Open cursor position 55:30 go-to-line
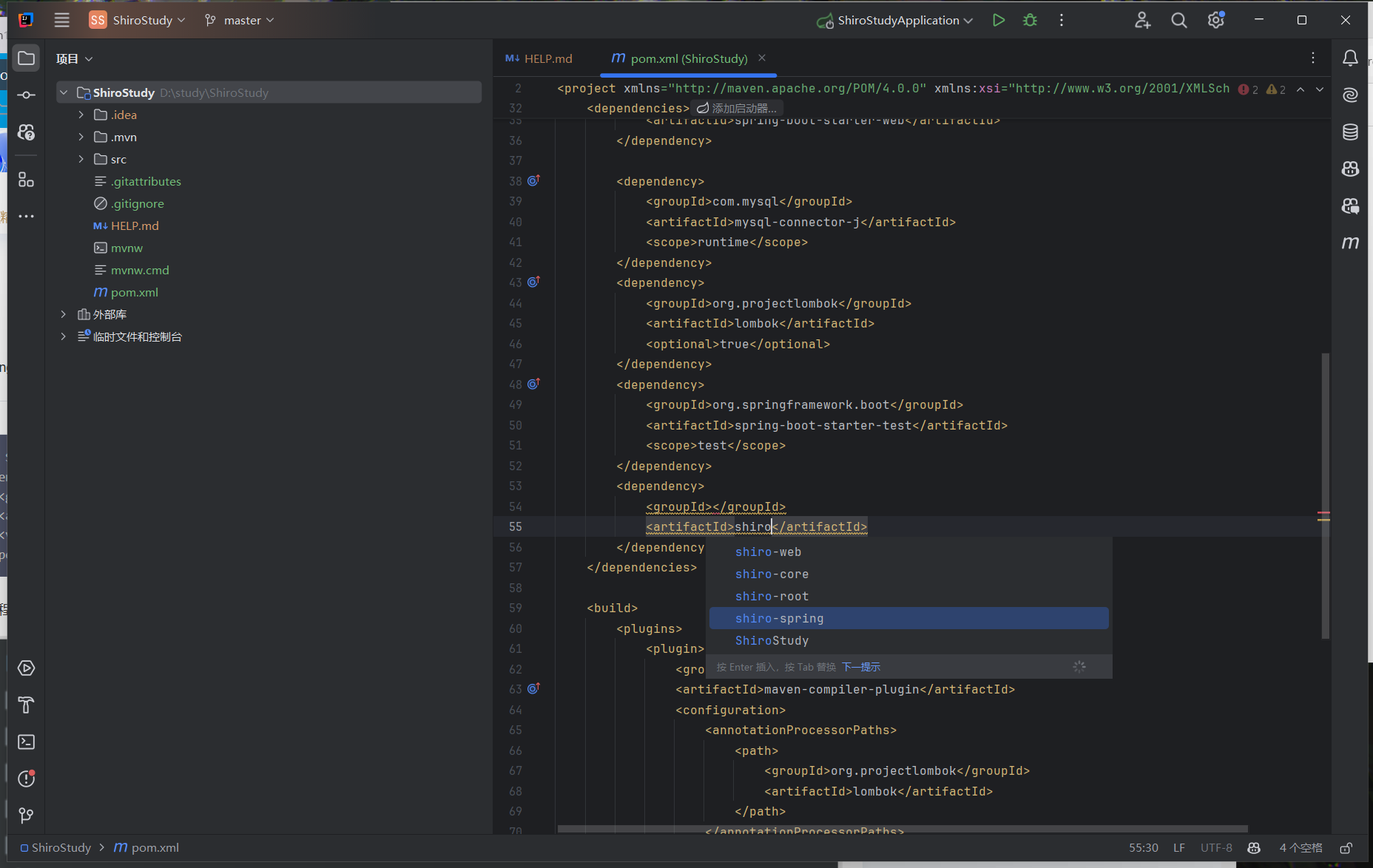 click(x=1144, y=848)
